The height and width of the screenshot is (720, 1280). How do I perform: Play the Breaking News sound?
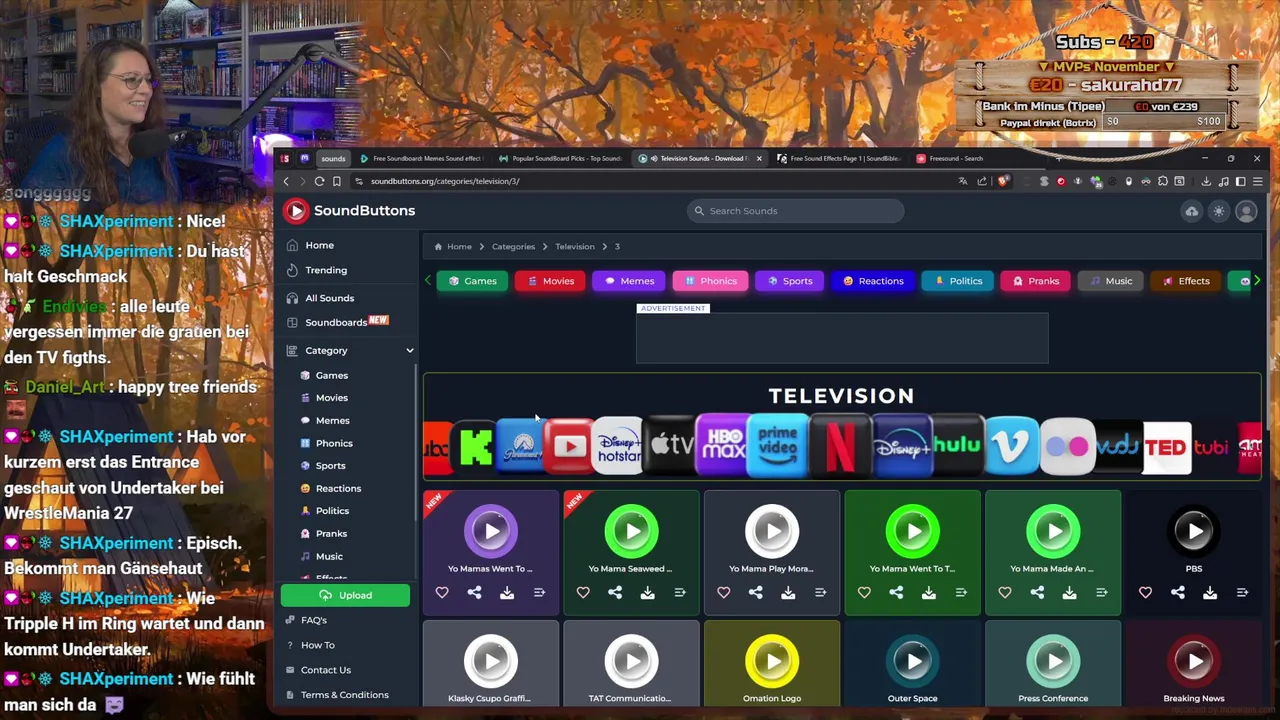pos(1194,661)
